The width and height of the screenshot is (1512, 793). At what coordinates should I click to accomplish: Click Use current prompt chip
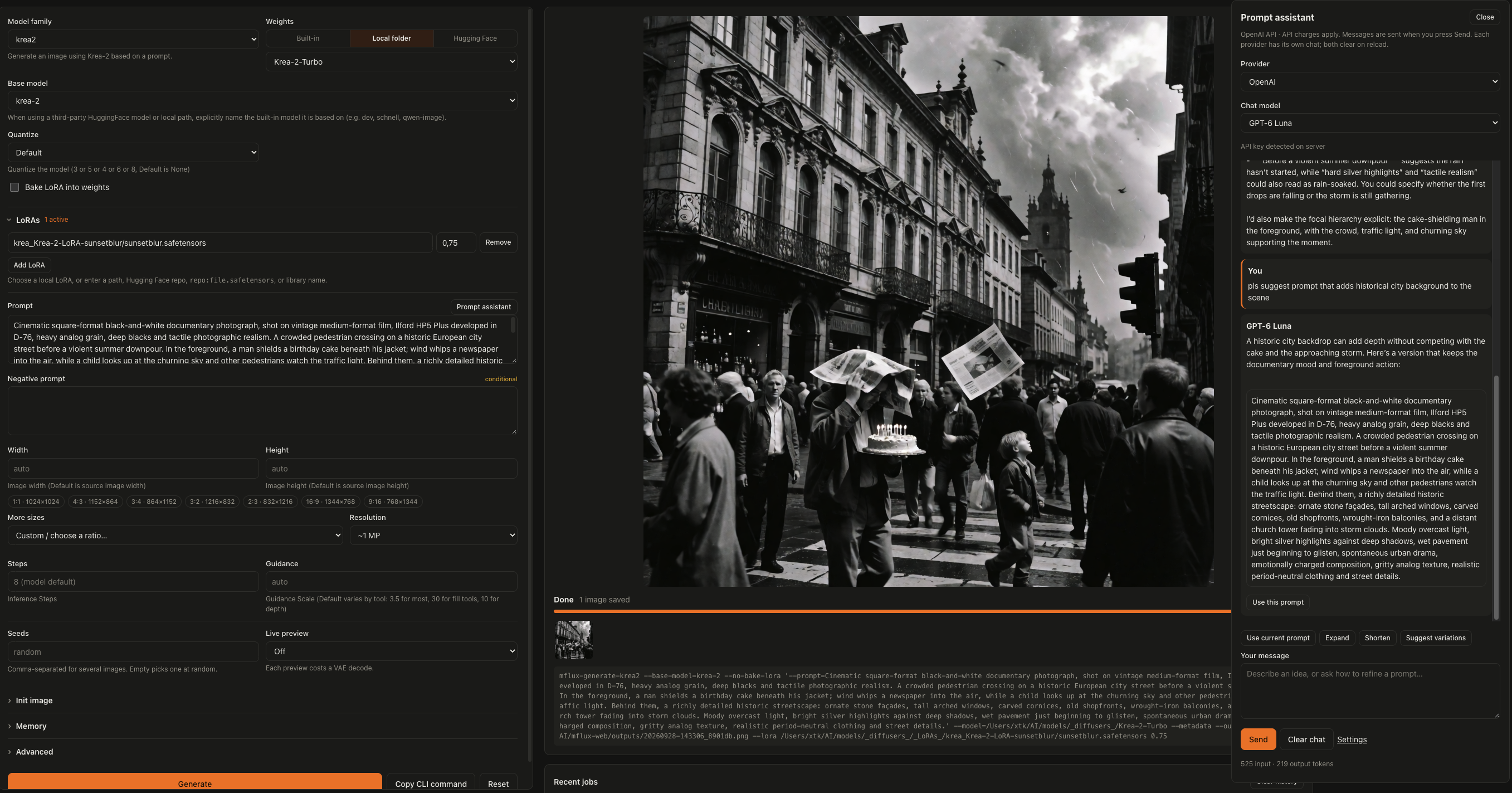pos(1277,638)
